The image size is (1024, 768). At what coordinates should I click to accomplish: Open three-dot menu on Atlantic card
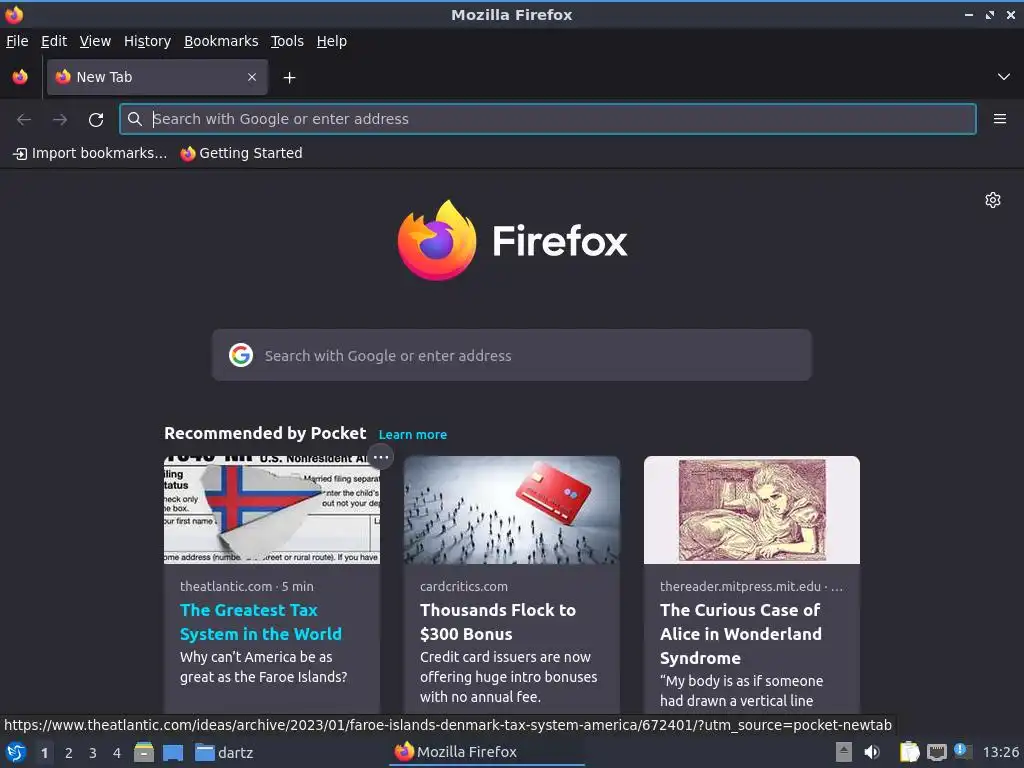point(381,457)
